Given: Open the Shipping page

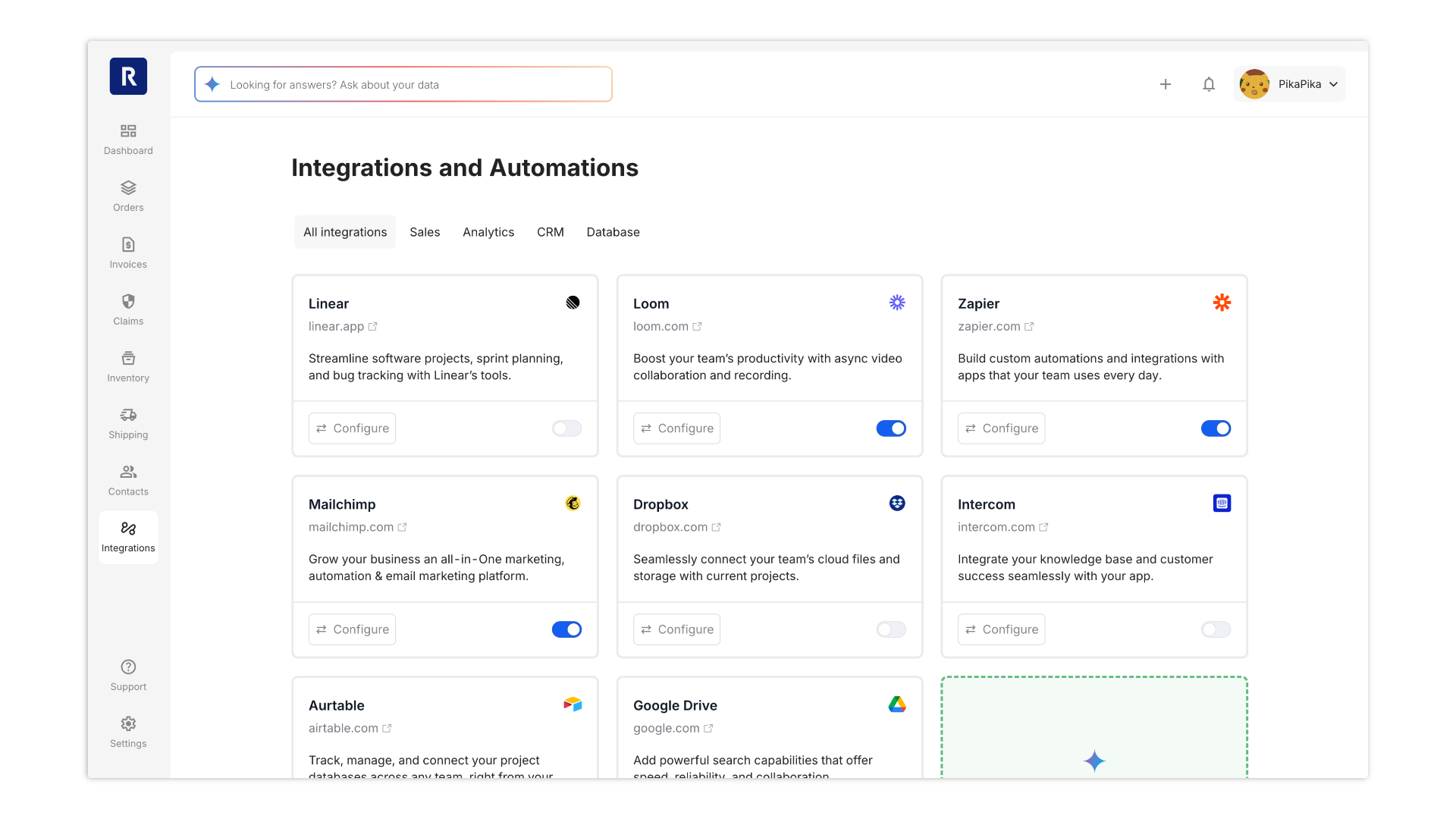Looking at the screenshot, I should (128, 424).
